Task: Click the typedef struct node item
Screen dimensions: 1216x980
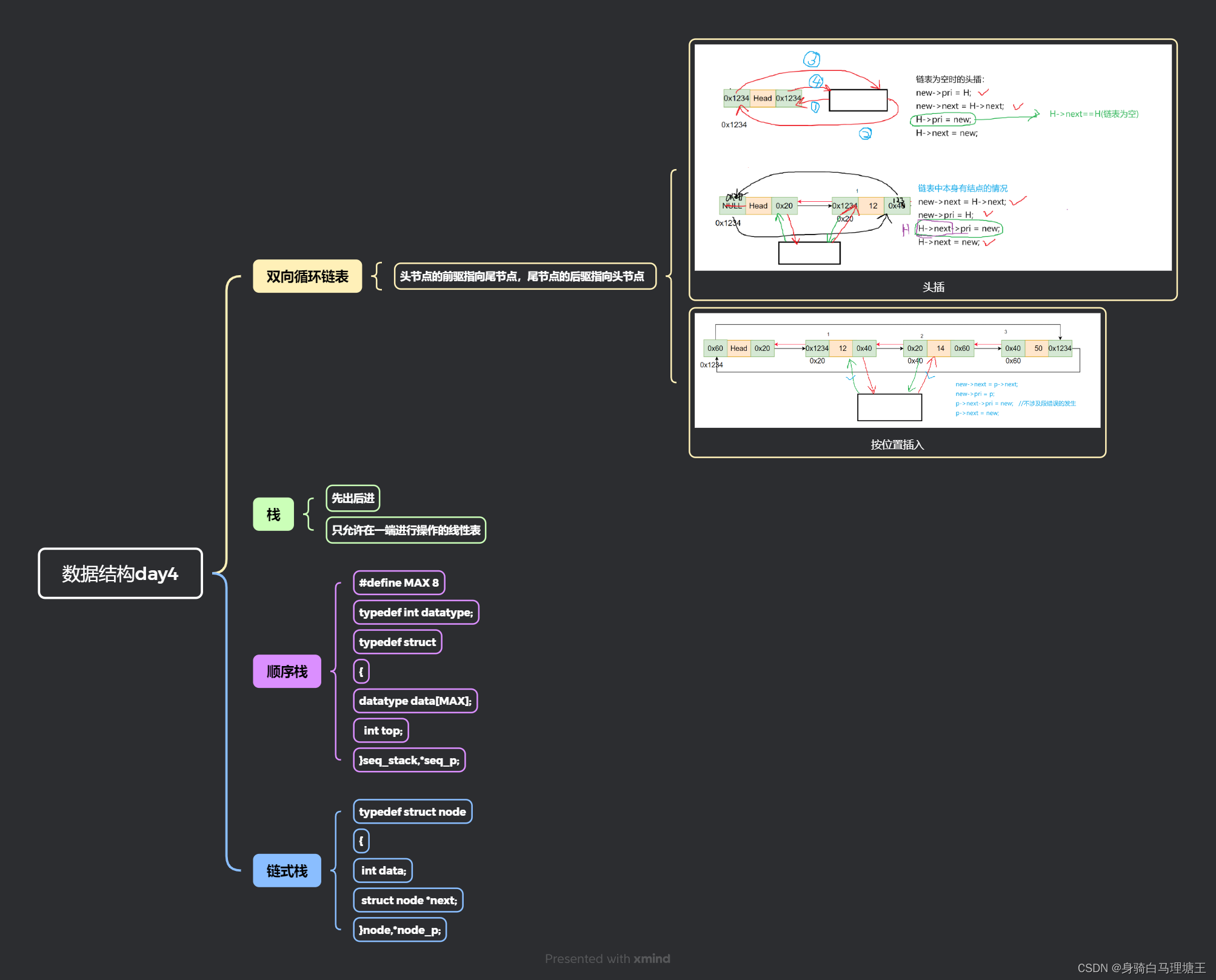Action: tap(412, 812)
